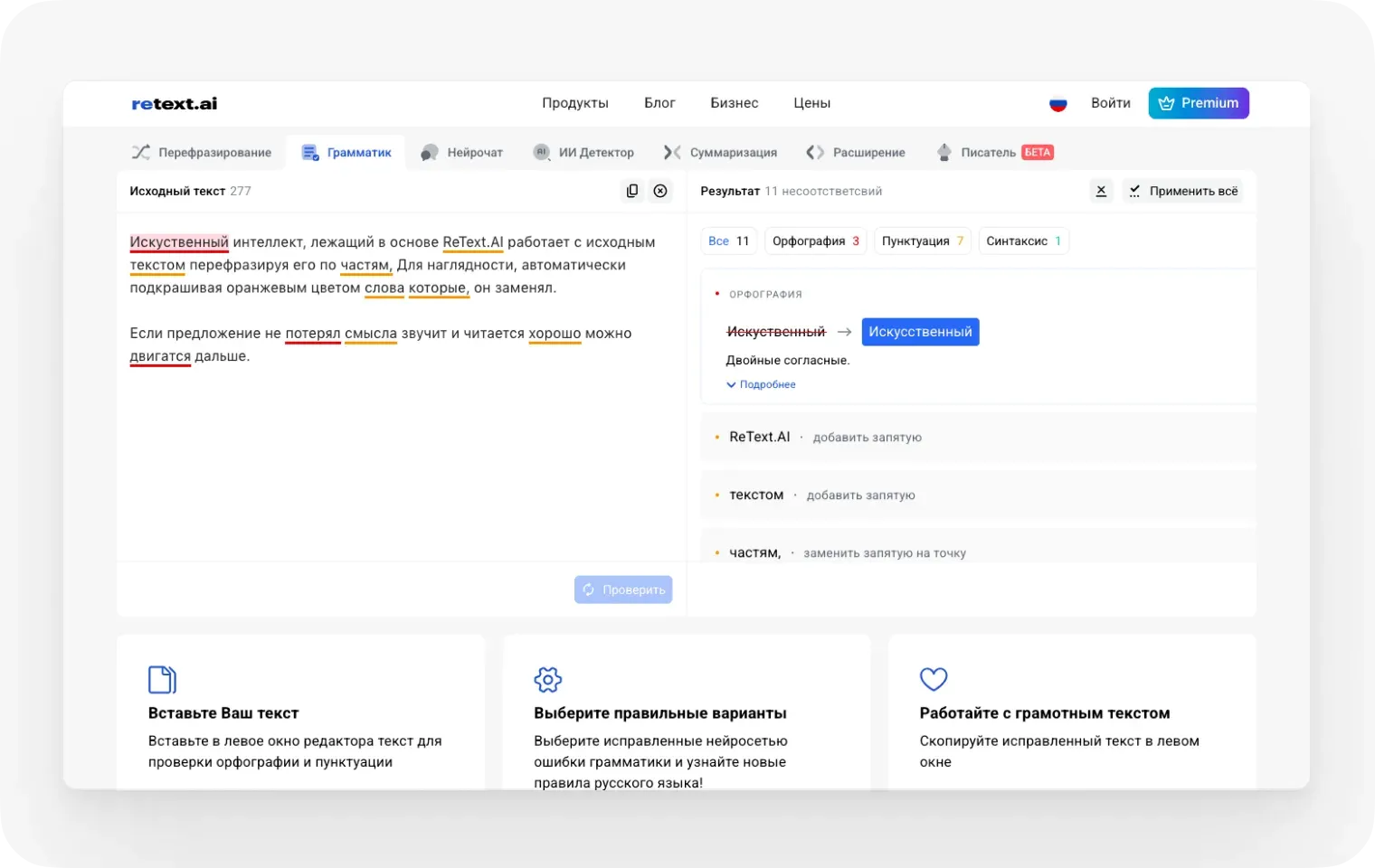Expand the ReText.AI добавить запятую suggestion
Image resolution: width=1375 pixels, height=868 pixels.
[x=978, y=438]
